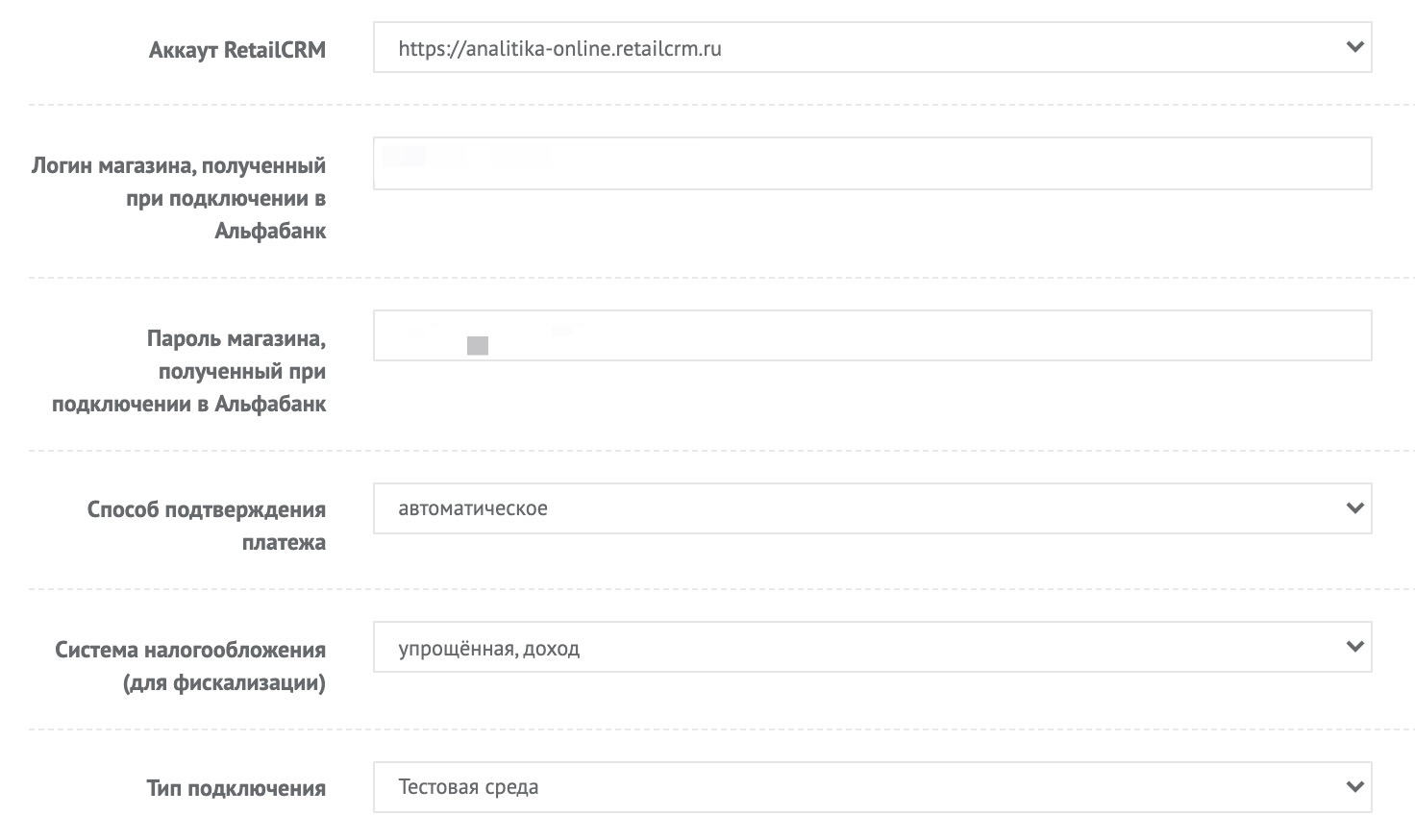Focus the Альфабанк shop login input
Image resolution: width=1415 pixels, height=840 pixels.
pos(872,163)
